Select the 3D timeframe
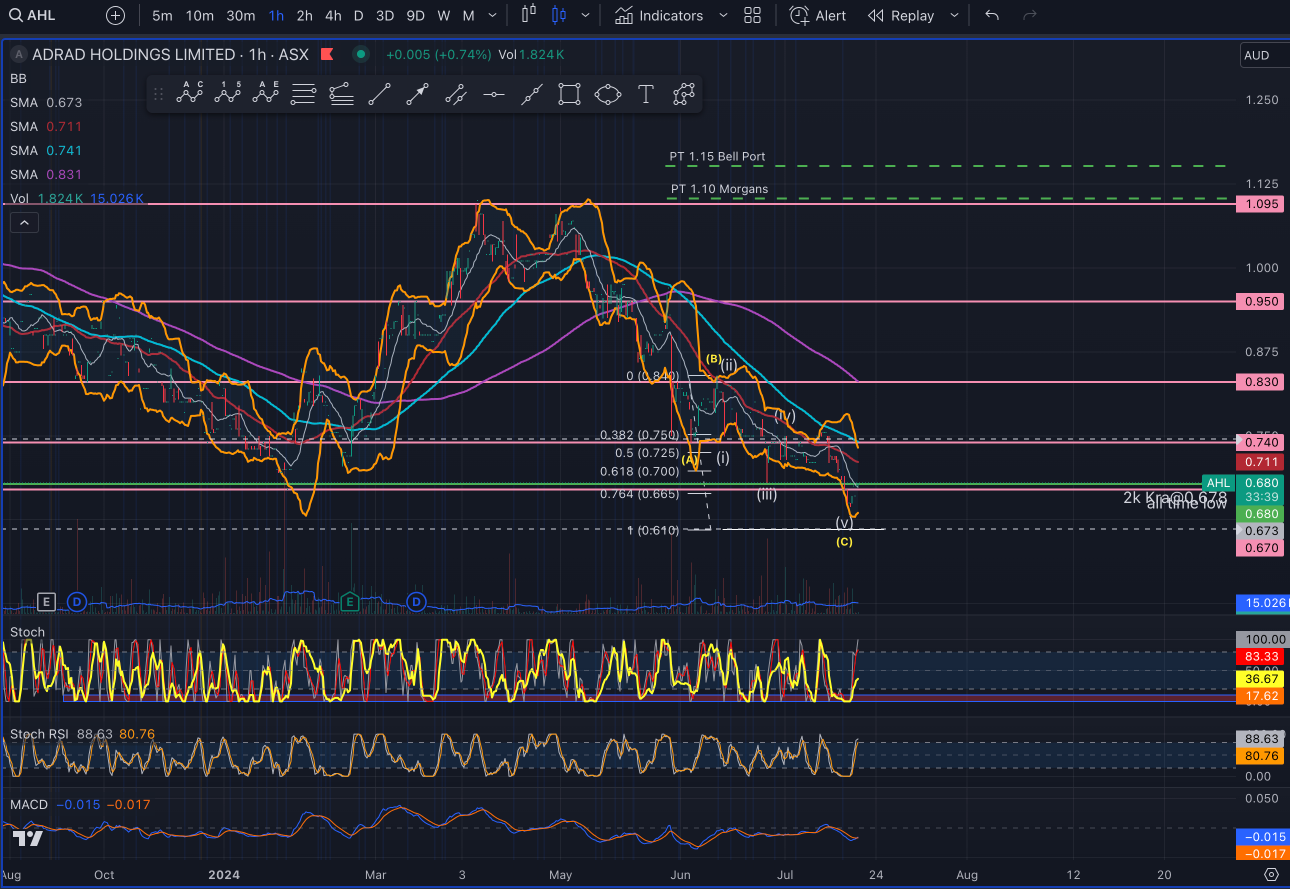 384,15
